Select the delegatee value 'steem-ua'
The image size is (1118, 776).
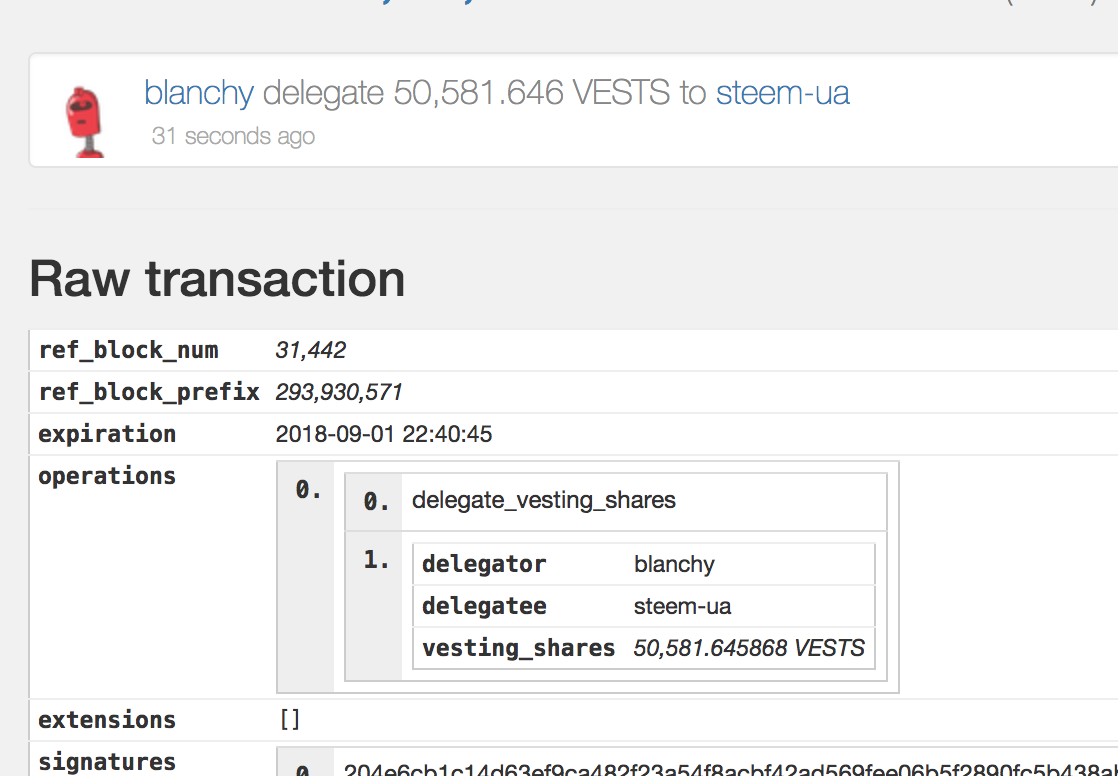pos(682,606)
